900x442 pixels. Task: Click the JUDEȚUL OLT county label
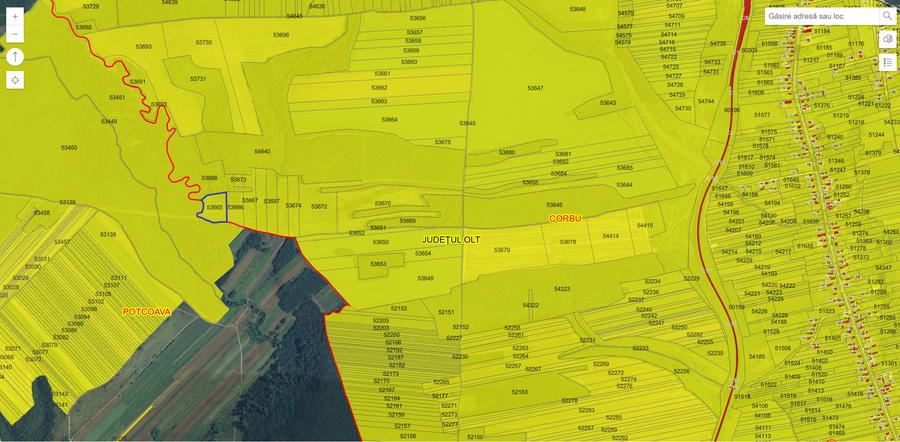451,240
